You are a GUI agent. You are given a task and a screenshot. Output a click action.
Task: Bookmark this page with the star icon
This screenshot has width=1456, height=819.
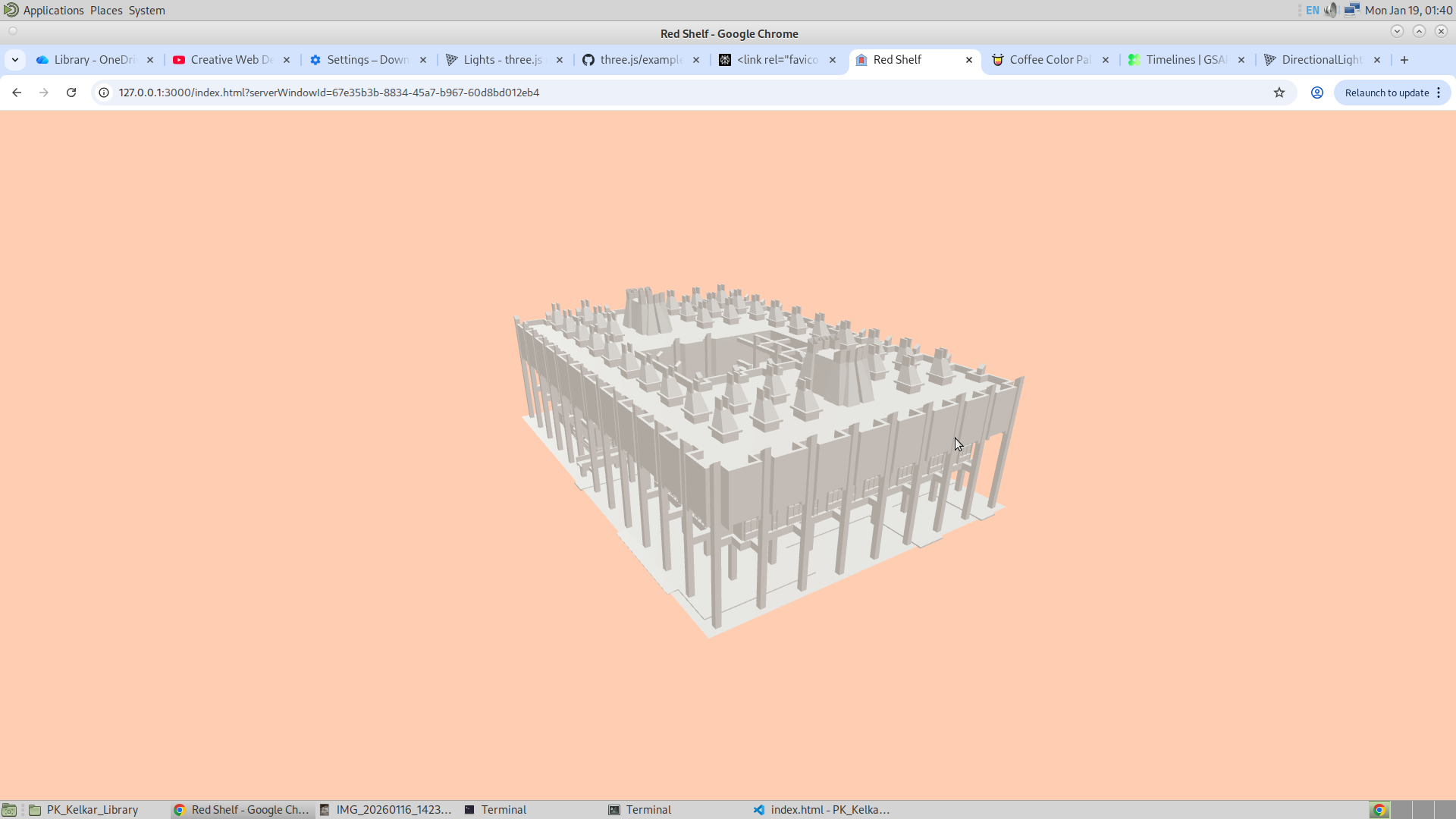click(x=1279, y=93)
